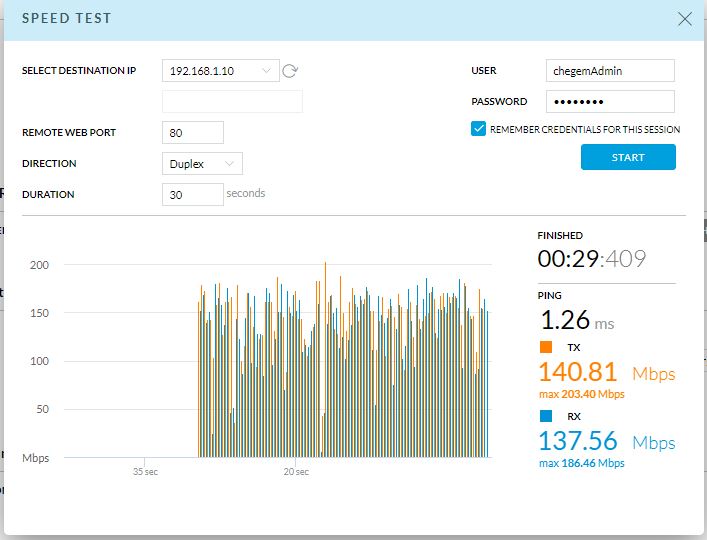Click the 200 y-axis label
The width and height of the screenshot is (707, 540).
pyautogui.click(x=39, y=265)
